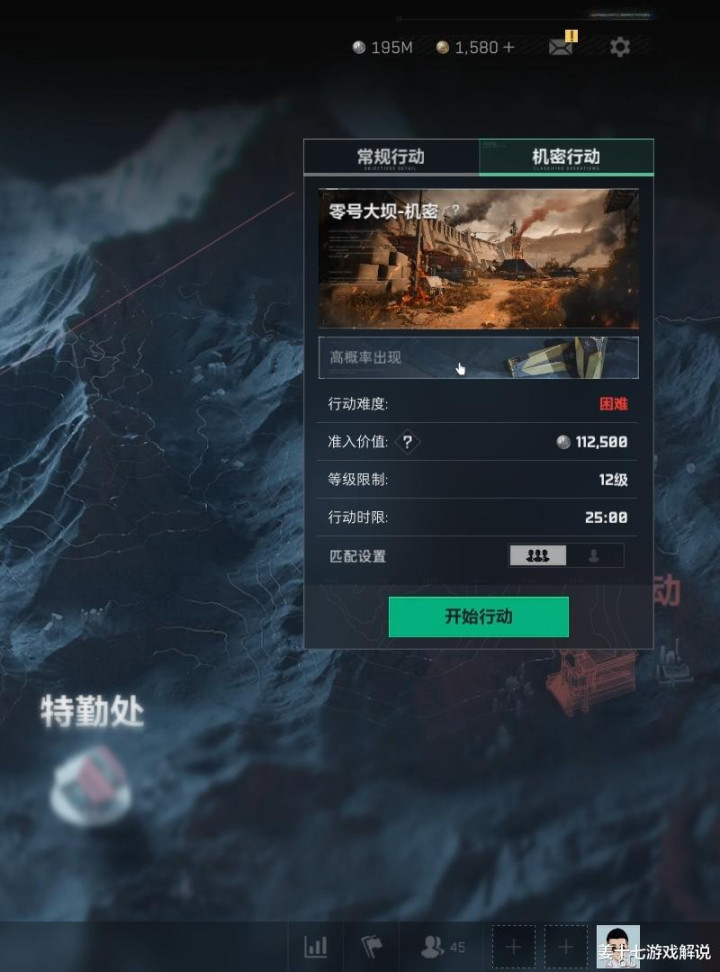The height and width of the screenshot is (972, 720).
Task: Select the 特勤处 building on map
Action: (91, 784)
